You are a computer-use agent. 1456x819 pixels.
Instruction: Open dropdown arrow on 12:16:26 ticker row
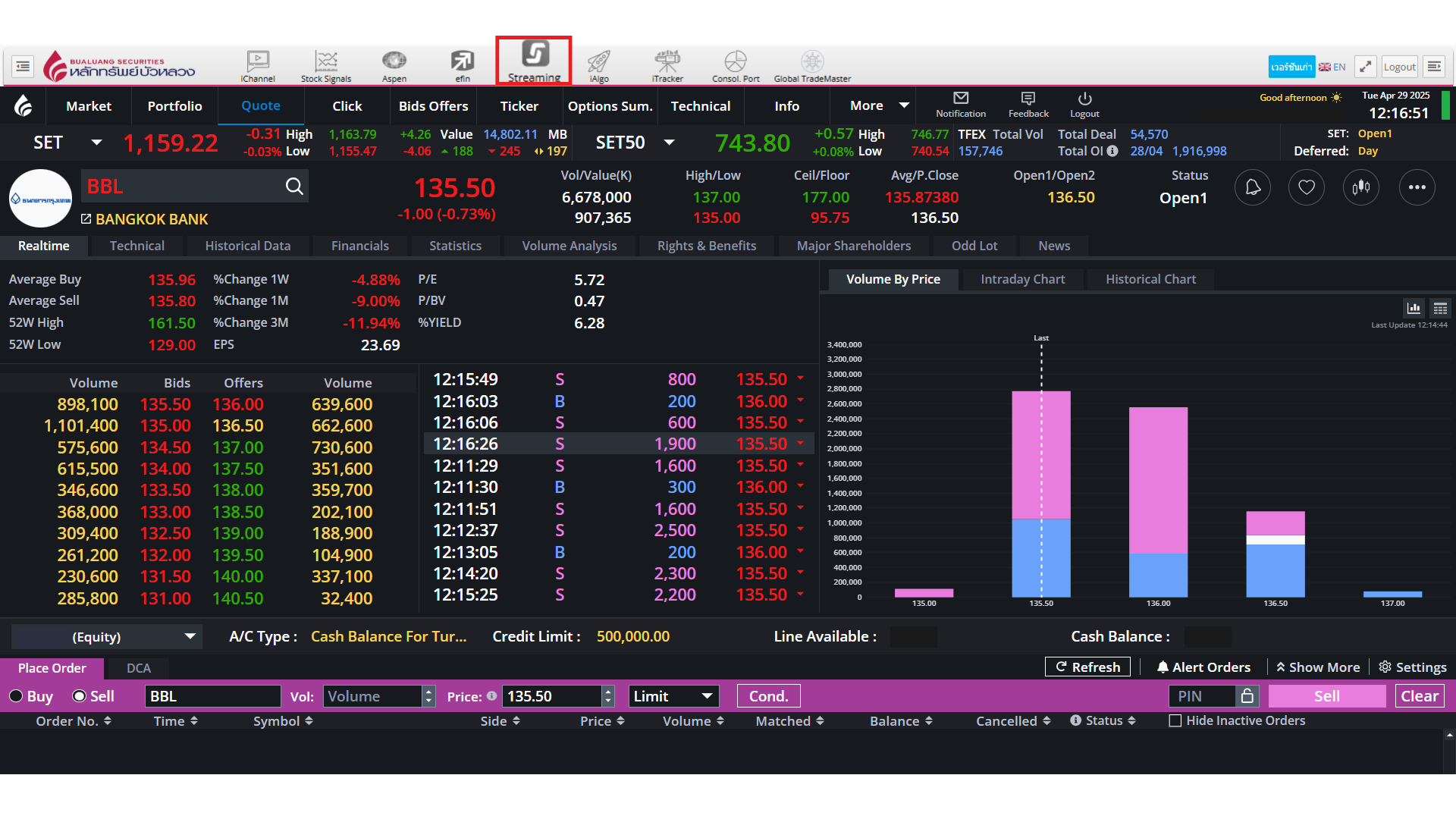(800, 444)
